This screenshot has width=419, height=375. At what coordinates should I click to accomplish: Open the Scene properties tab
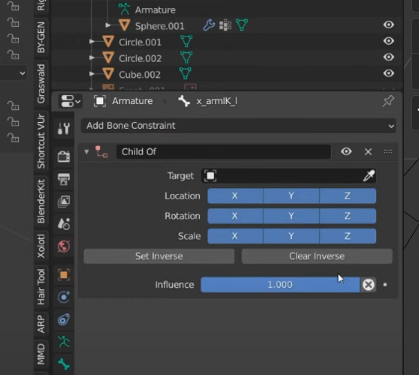click(x=63, y=224)
